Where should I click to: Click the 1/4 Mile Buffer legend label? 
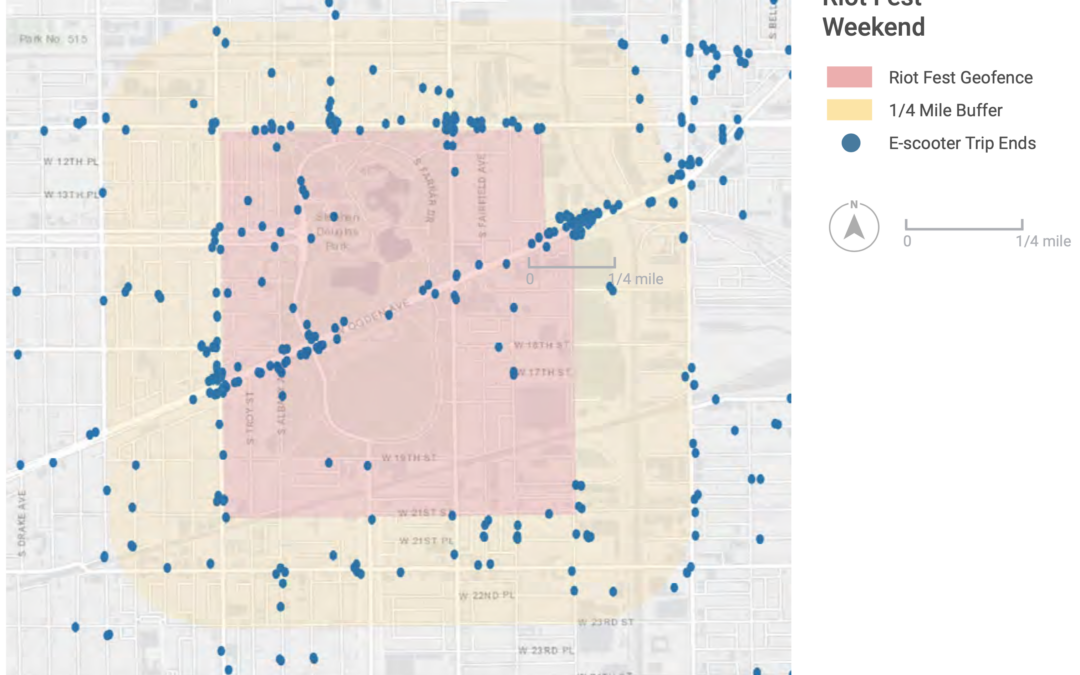tap(945, 110)
